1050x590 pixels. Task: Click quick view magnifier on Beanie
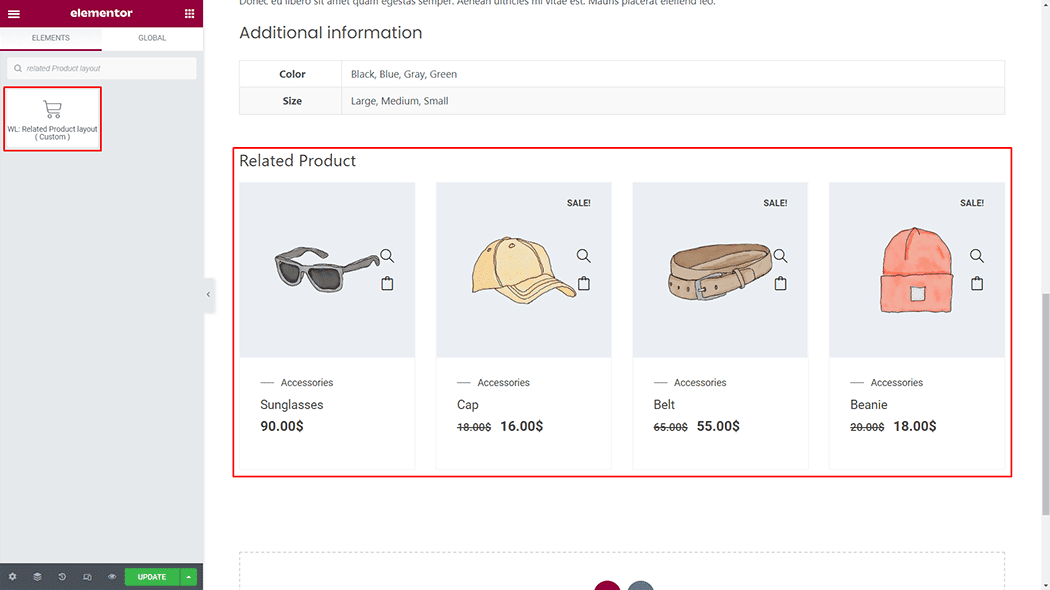coord(977,256)
